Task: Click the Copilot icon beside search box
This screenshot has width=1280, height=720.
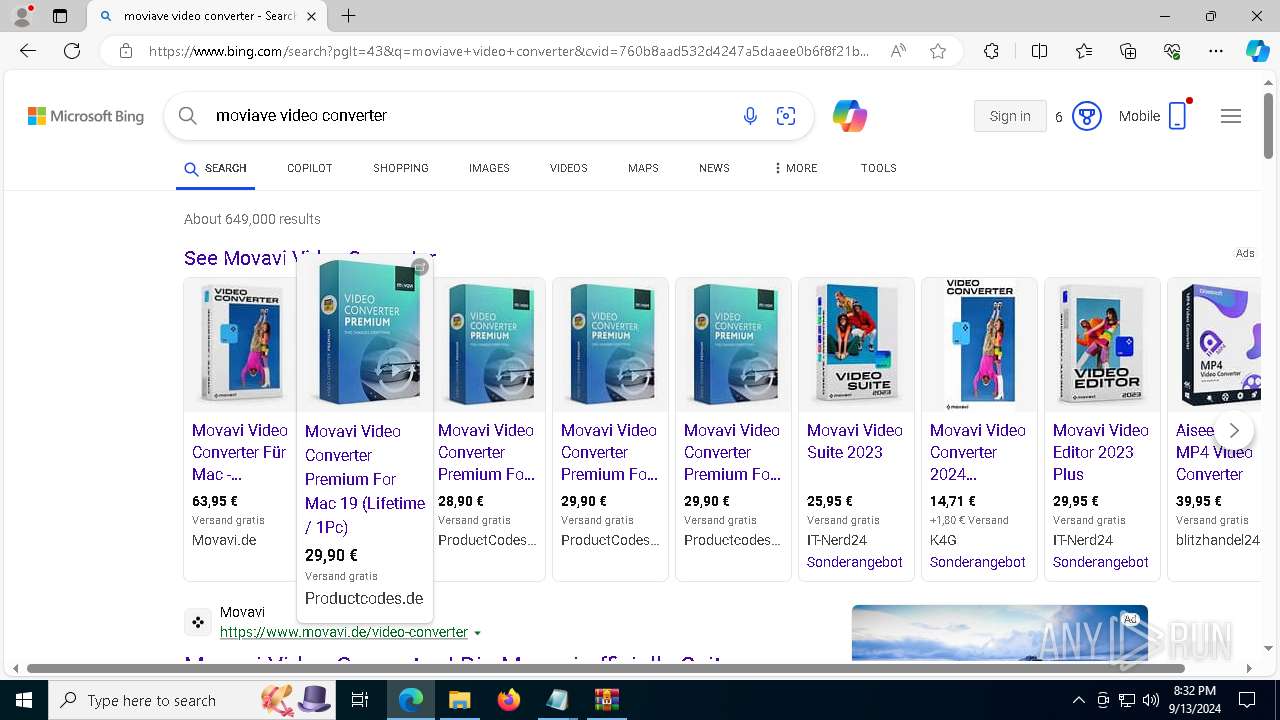Action: tap(849, 116)
